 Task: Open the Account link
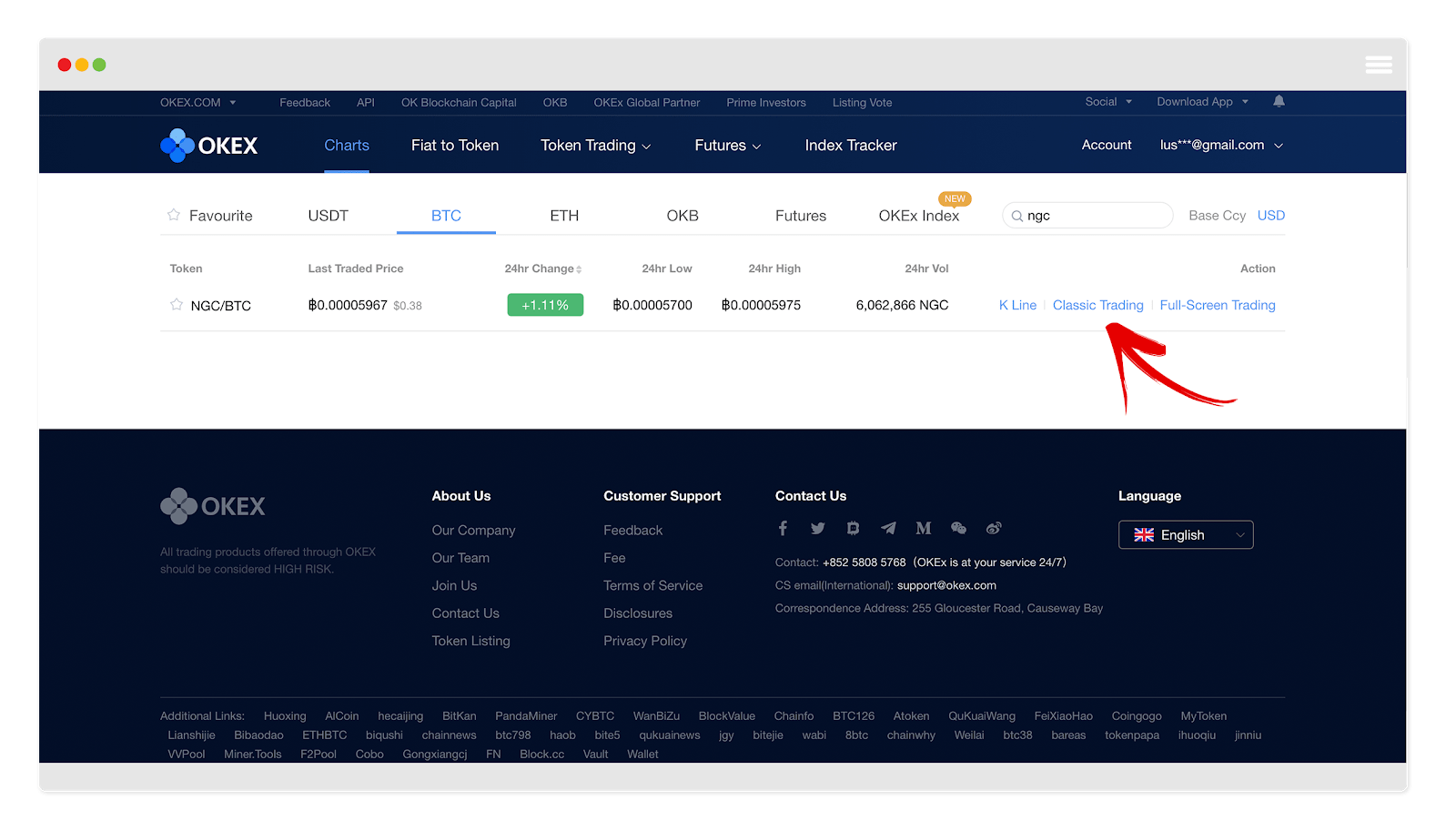(1107, 145)
